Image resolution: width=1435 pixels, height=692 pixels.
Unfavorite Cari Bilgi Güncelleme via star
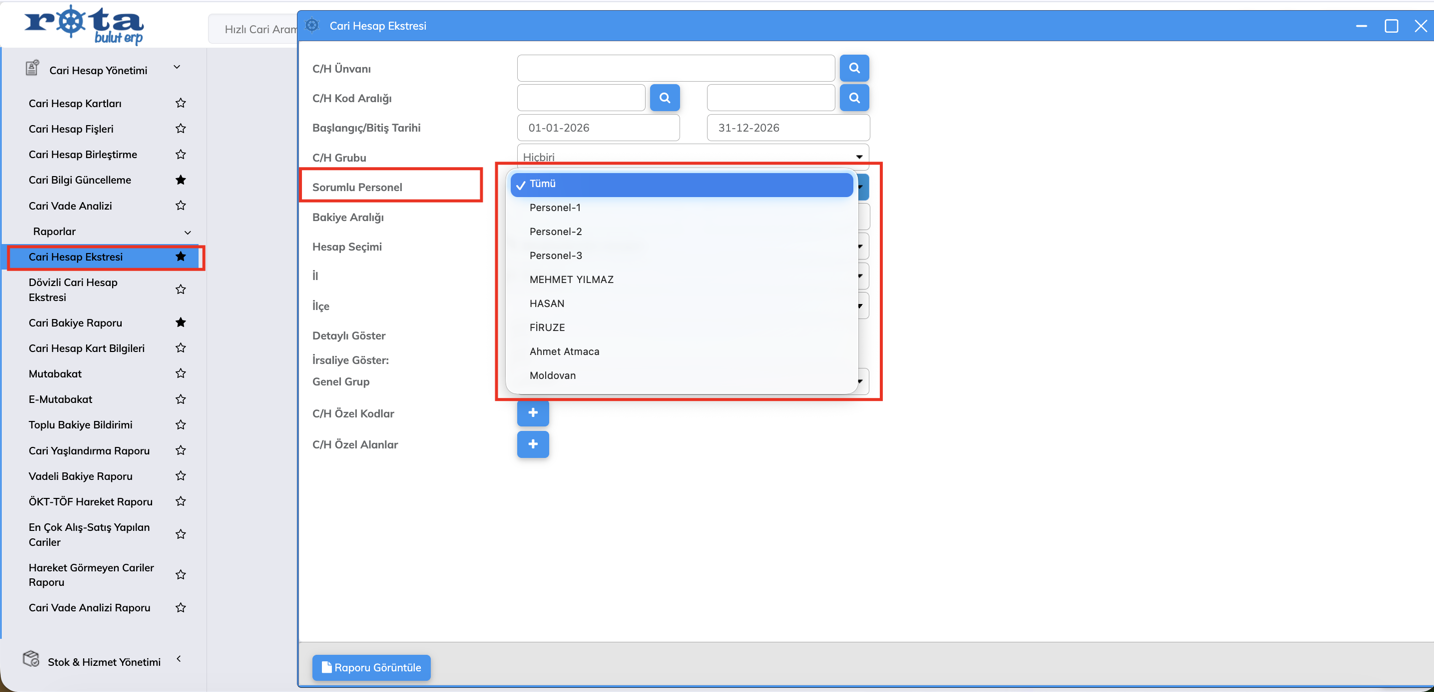pyautogui.click(x=181, y=180)
